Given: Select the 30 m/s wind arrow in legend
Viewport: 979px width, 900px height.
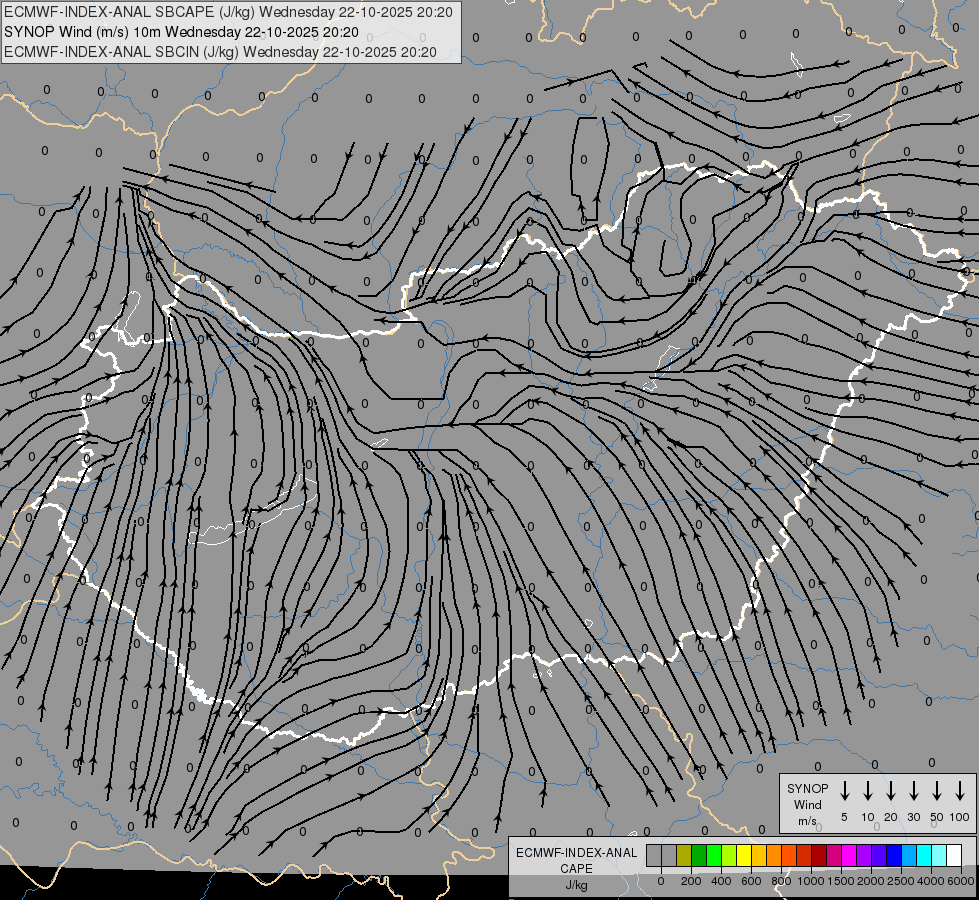Looking at the screenshot, I should 913,791.
